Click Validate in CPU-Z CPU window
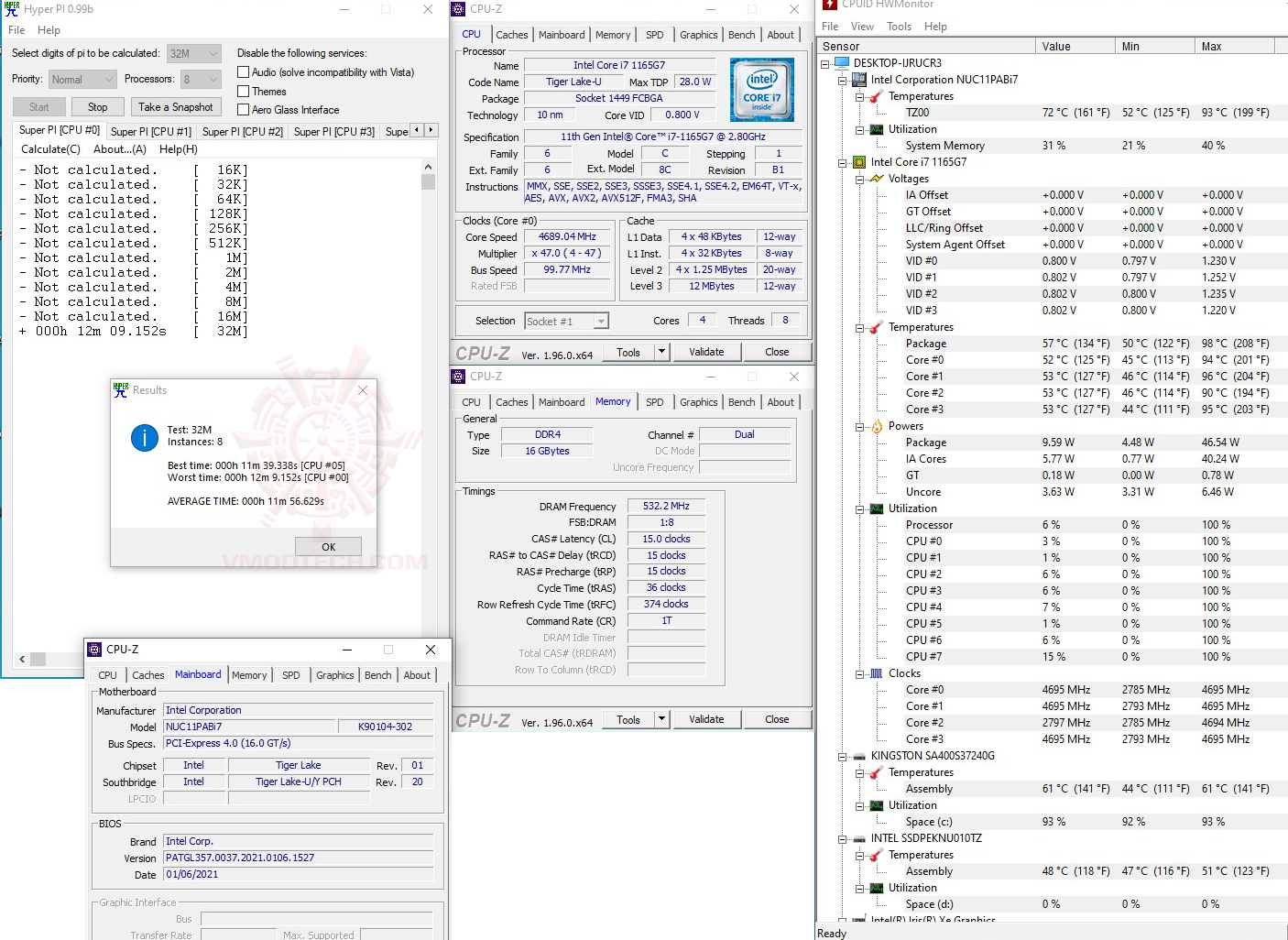This screenshot has width=1288, height=940. click(x=706, y=352)
